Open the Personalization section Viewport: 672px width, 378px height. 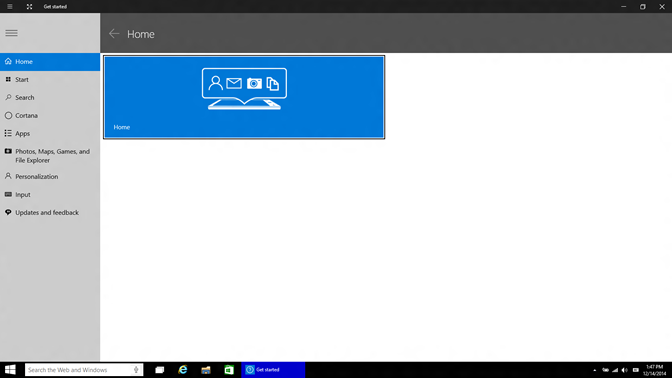tap(50, 177)
